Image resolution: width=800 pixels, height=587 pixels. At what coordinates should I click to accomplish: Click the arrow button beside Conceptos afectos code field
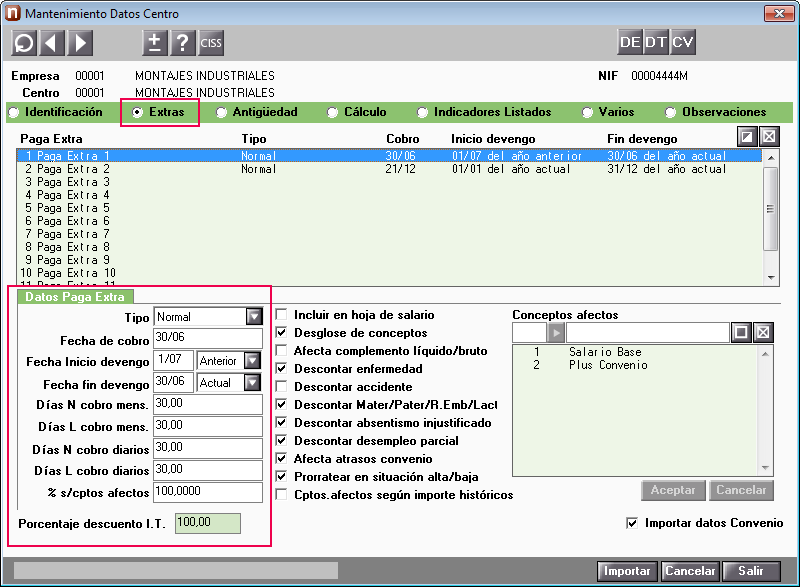(556, 333)
